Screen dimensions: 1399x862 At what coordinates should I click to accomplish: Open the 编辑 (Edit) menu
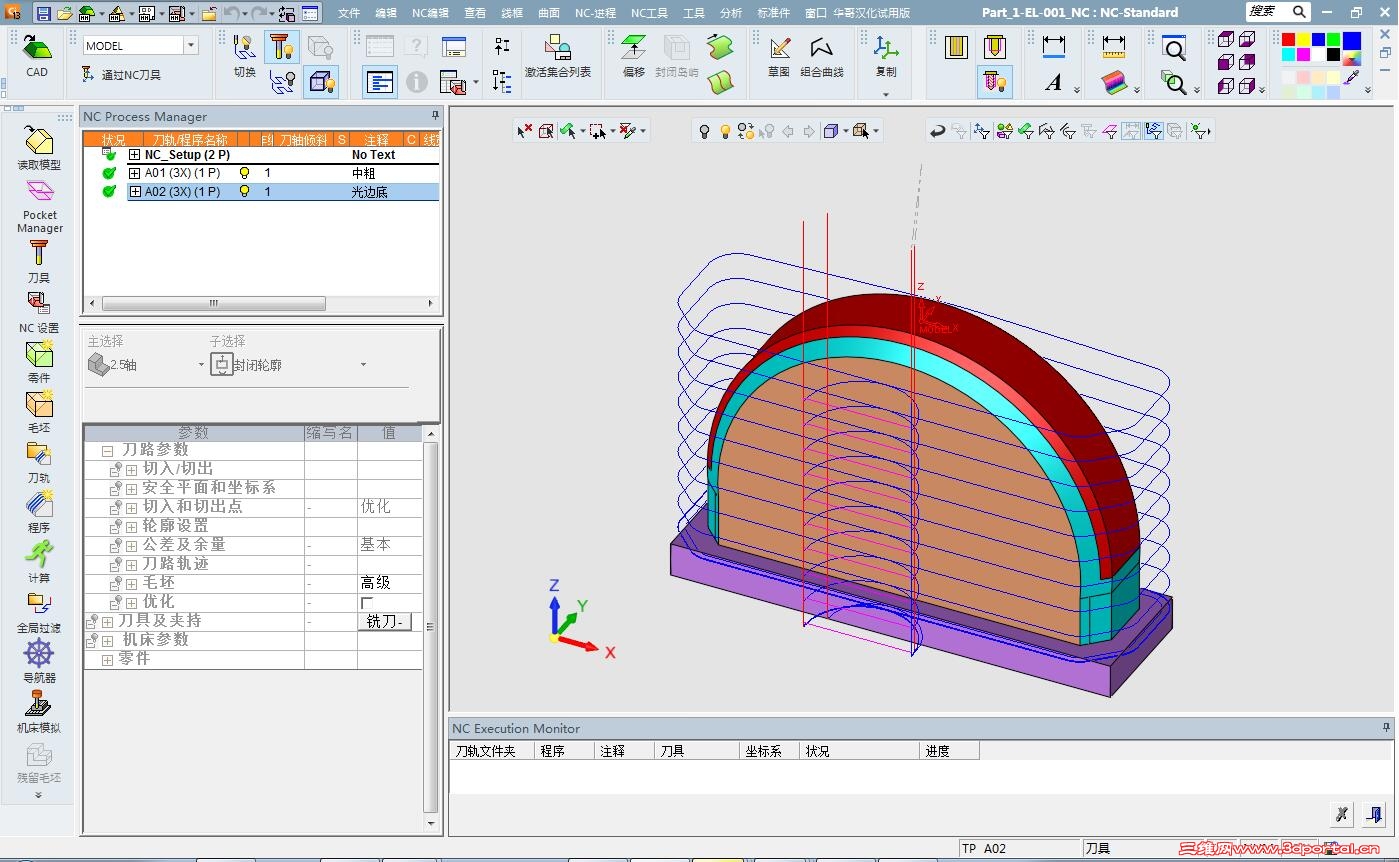tap(386, 13)
